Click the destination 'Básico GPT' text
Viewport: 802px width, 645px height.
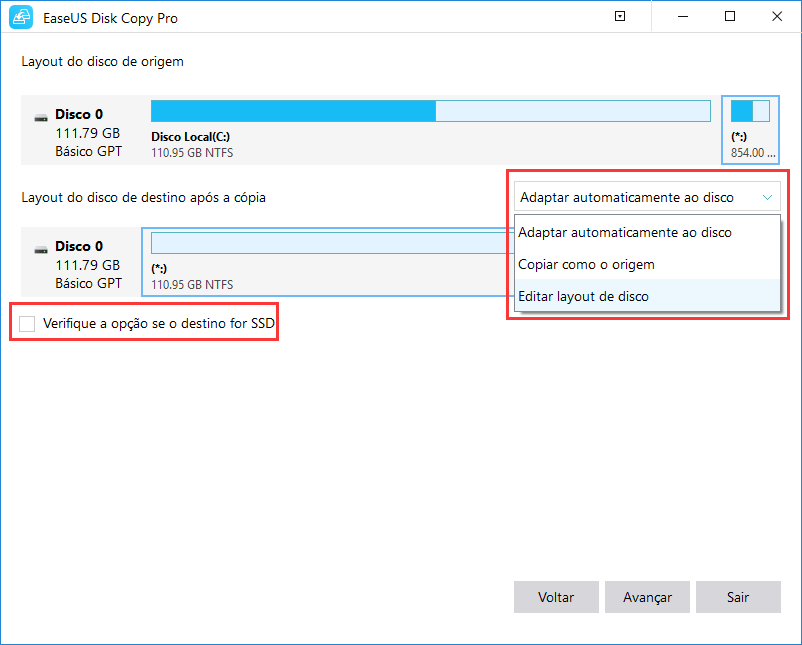click(x=88, y=283)
